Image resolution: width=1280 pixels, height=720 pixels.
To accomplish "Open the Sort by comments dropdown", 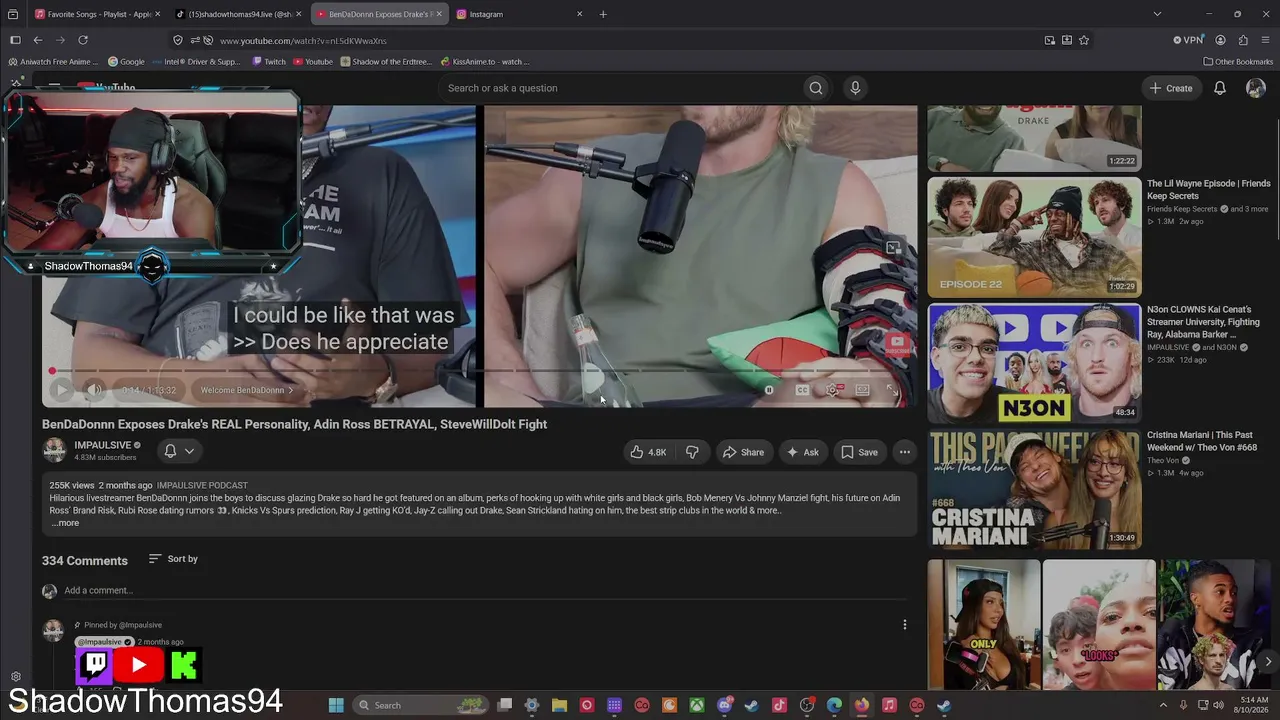I will click(x=173, y=559).
